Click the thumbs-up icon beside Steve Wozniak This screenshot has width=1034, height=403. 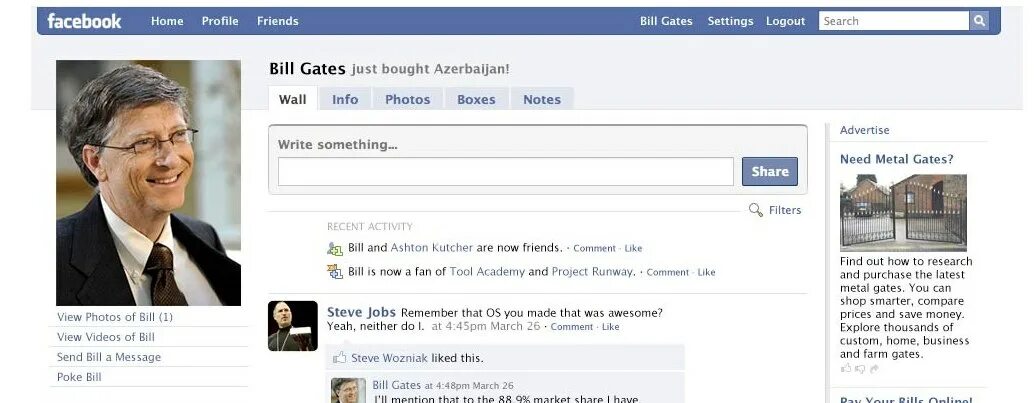(x=340, y=358)
